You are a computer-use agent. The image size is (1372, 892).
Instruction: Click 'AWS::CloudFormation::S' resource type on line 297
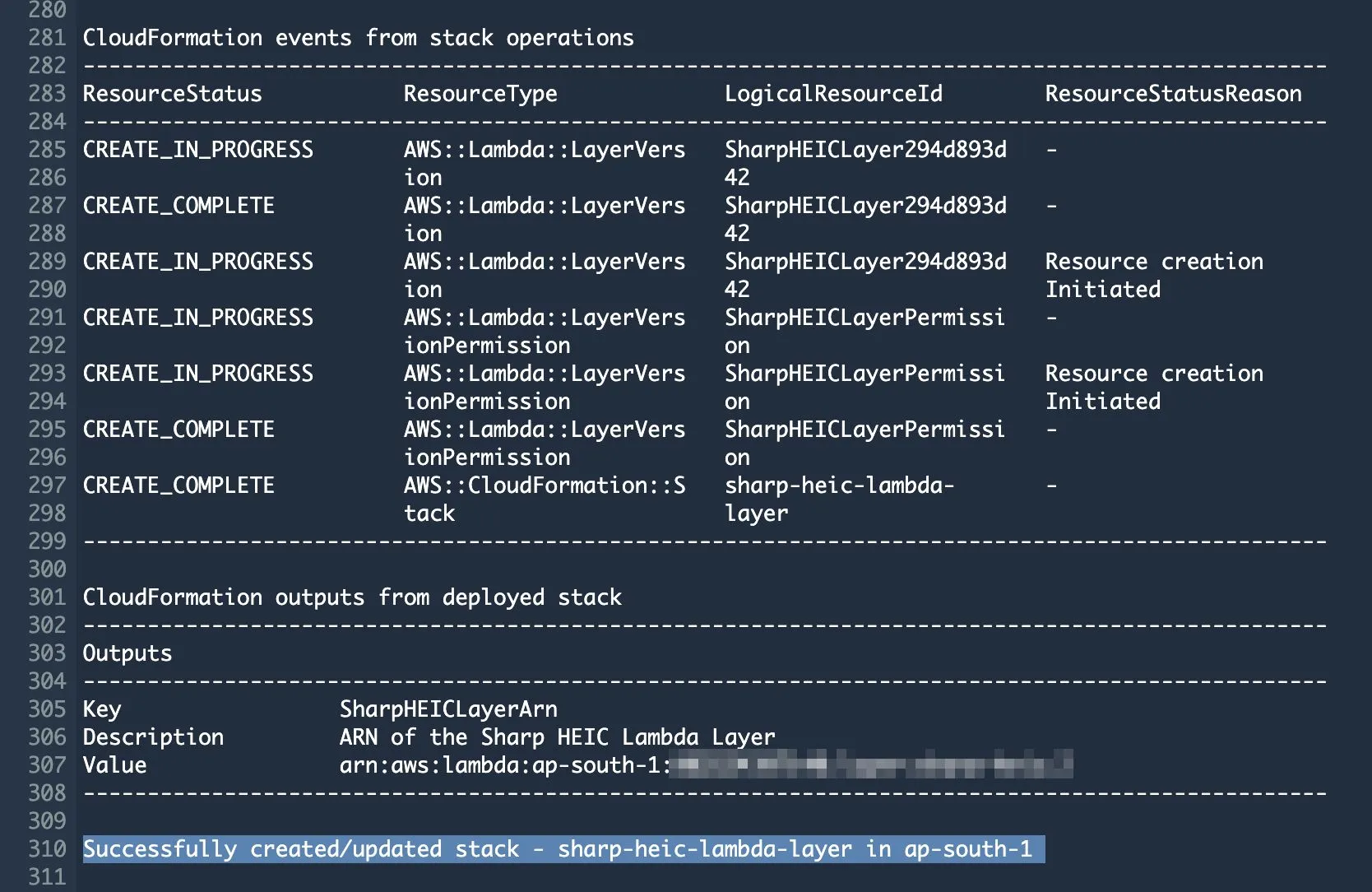coord(544,485)
